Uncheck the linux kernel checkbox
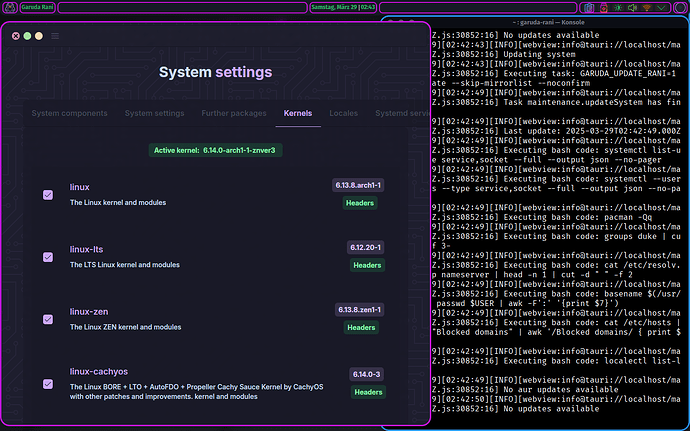The width and height of the screenshot is (690, 431). pyautogui.click(x=48, y=195)
